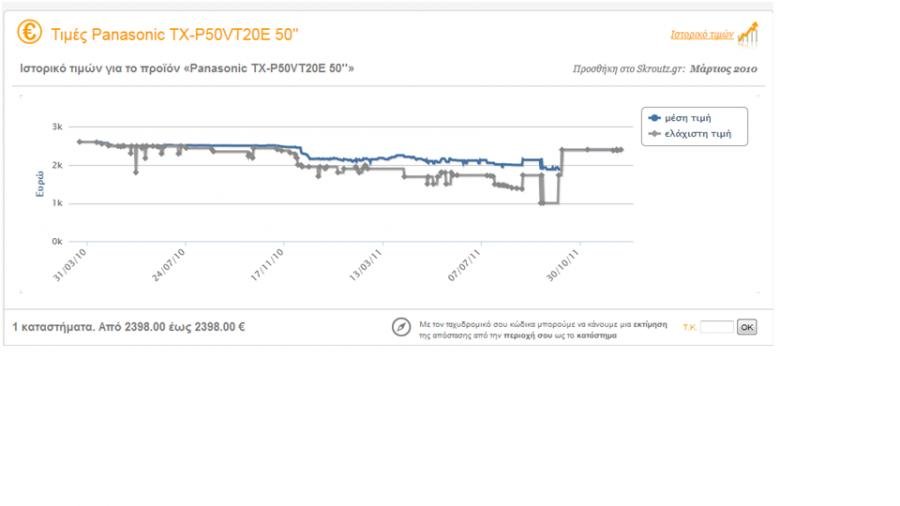Viewport: 900px width, 506px height.
Task: Click the Μάρτιος 2010 date text
Action: (723, 69)
